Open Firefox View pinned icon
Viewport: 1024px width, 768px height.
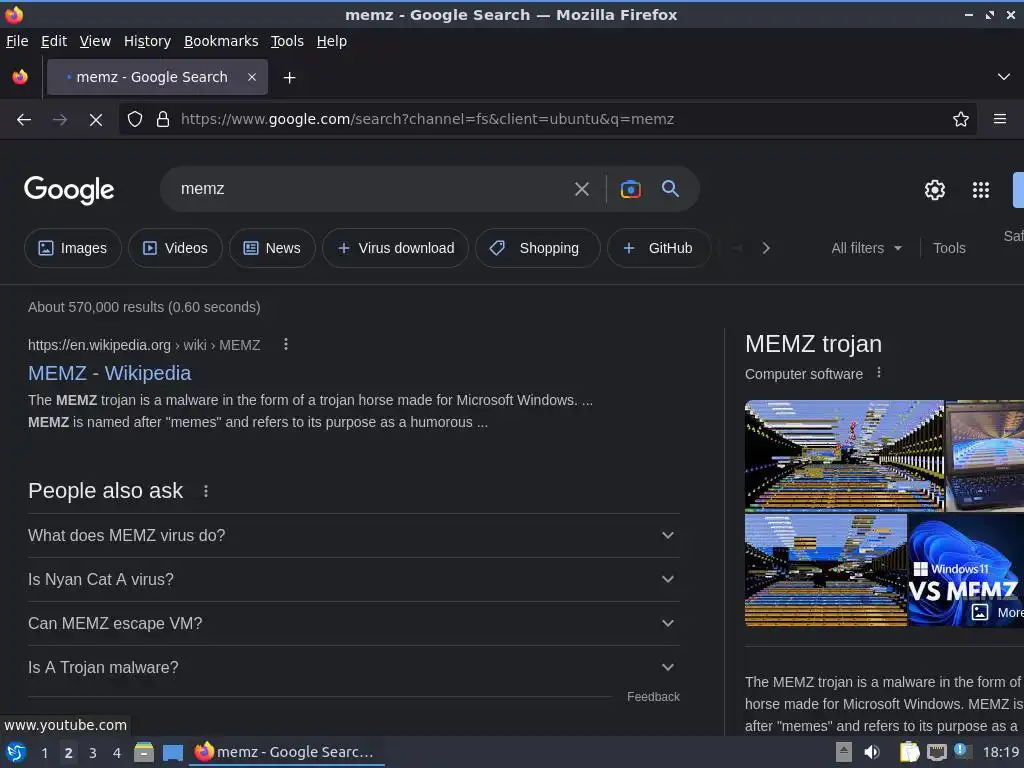coord(20,77)
